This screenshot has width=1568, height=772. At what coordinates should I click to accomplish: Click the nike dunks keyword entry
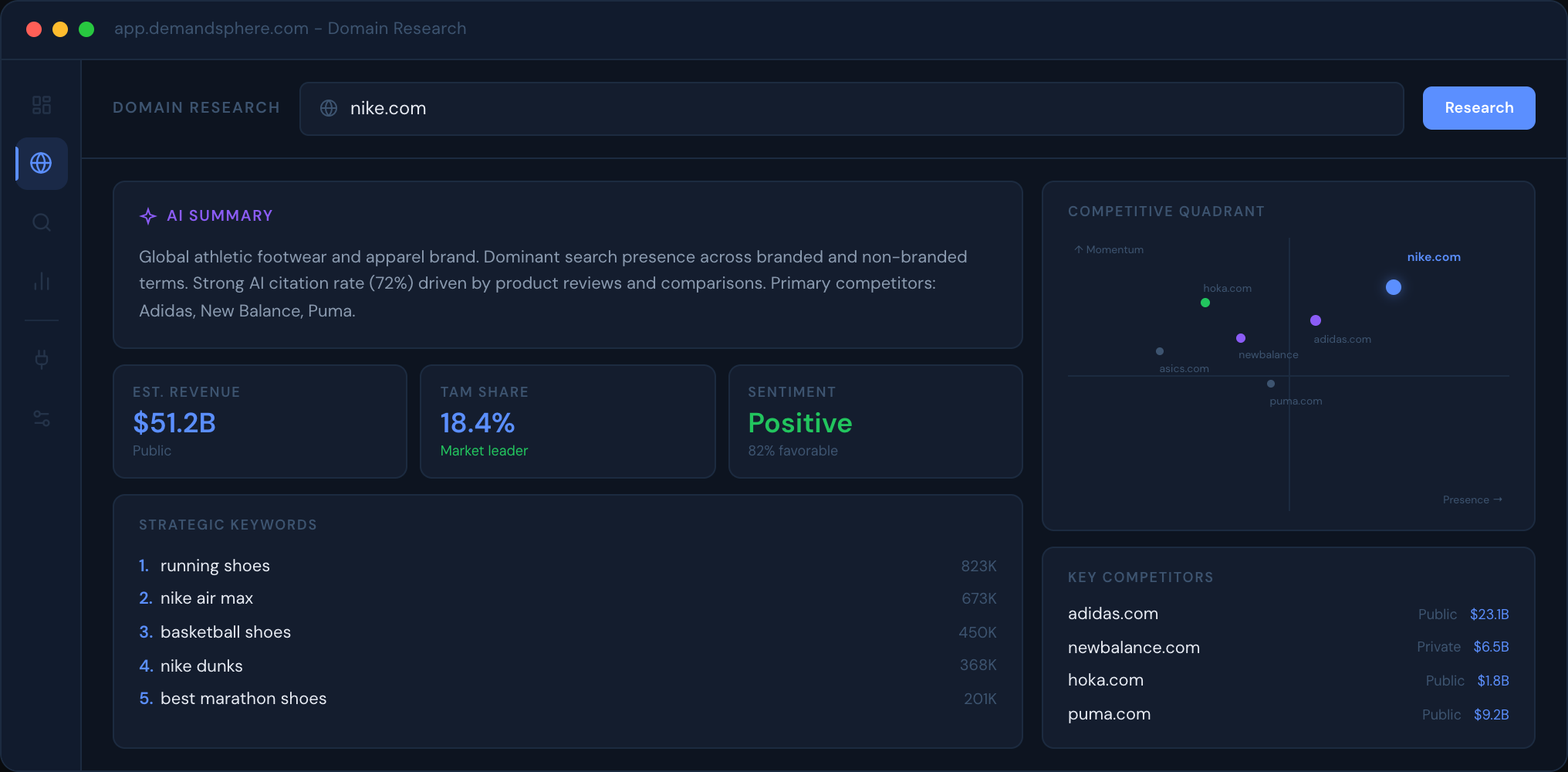201,665
